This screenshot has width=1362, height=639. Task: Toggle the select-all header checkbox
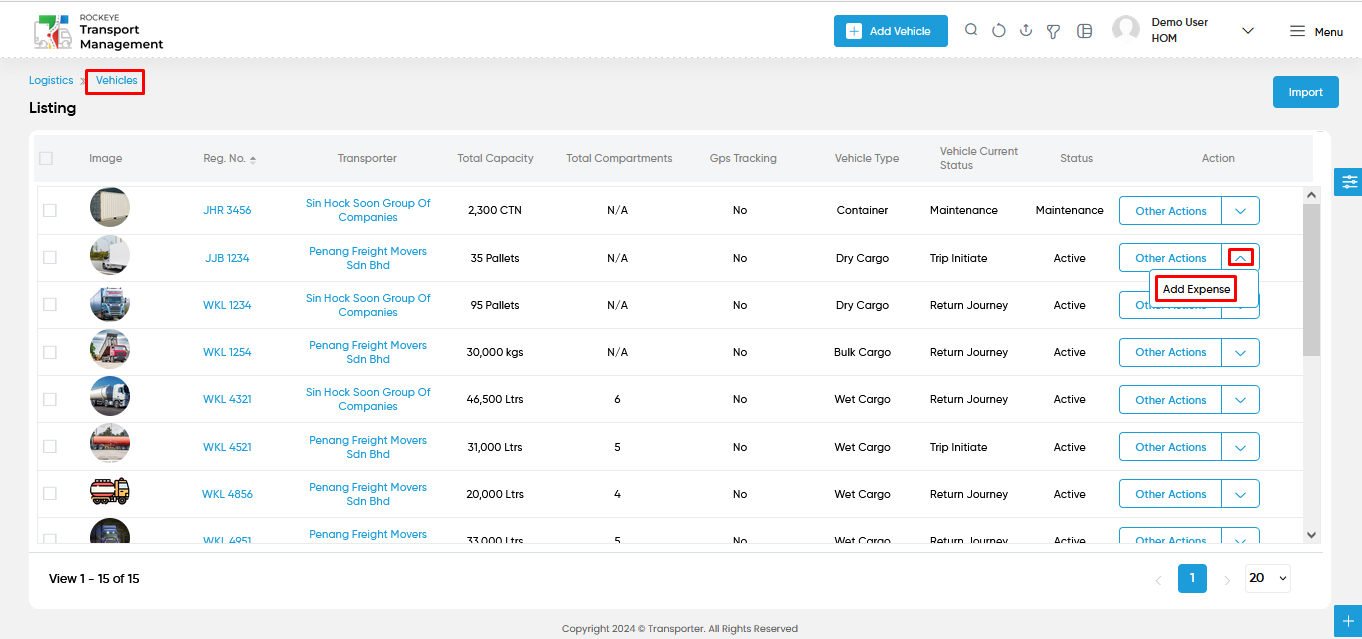[x=46, y=158]
